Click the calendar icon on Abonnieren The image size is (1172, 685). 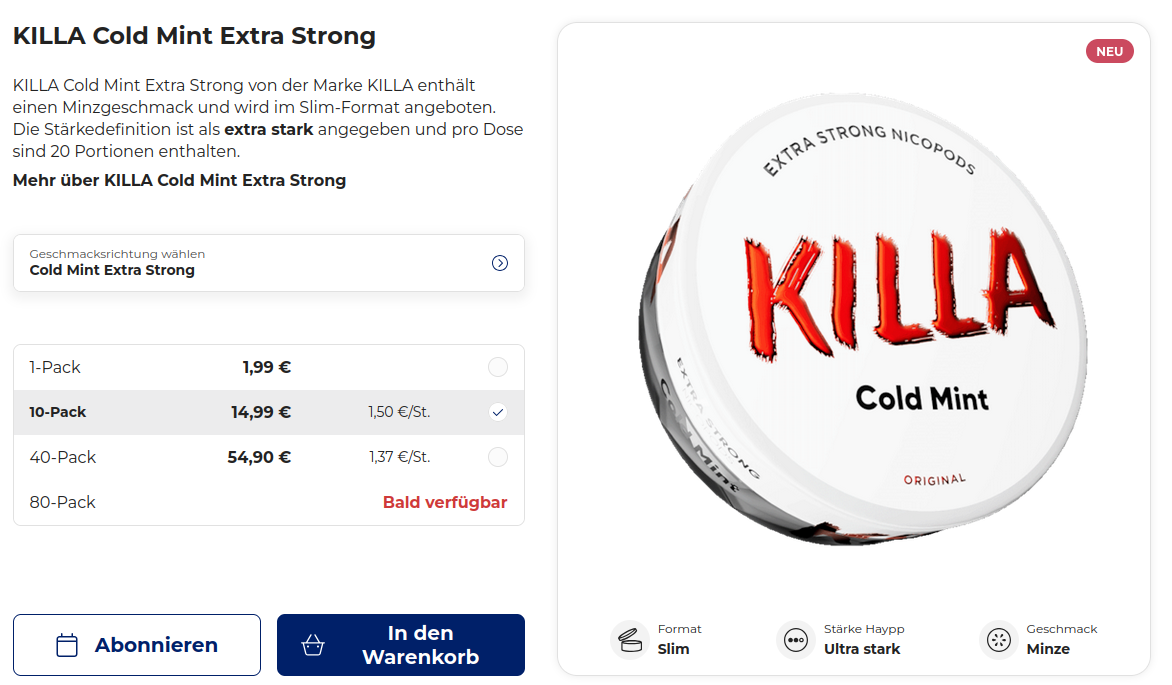(67, 645)
